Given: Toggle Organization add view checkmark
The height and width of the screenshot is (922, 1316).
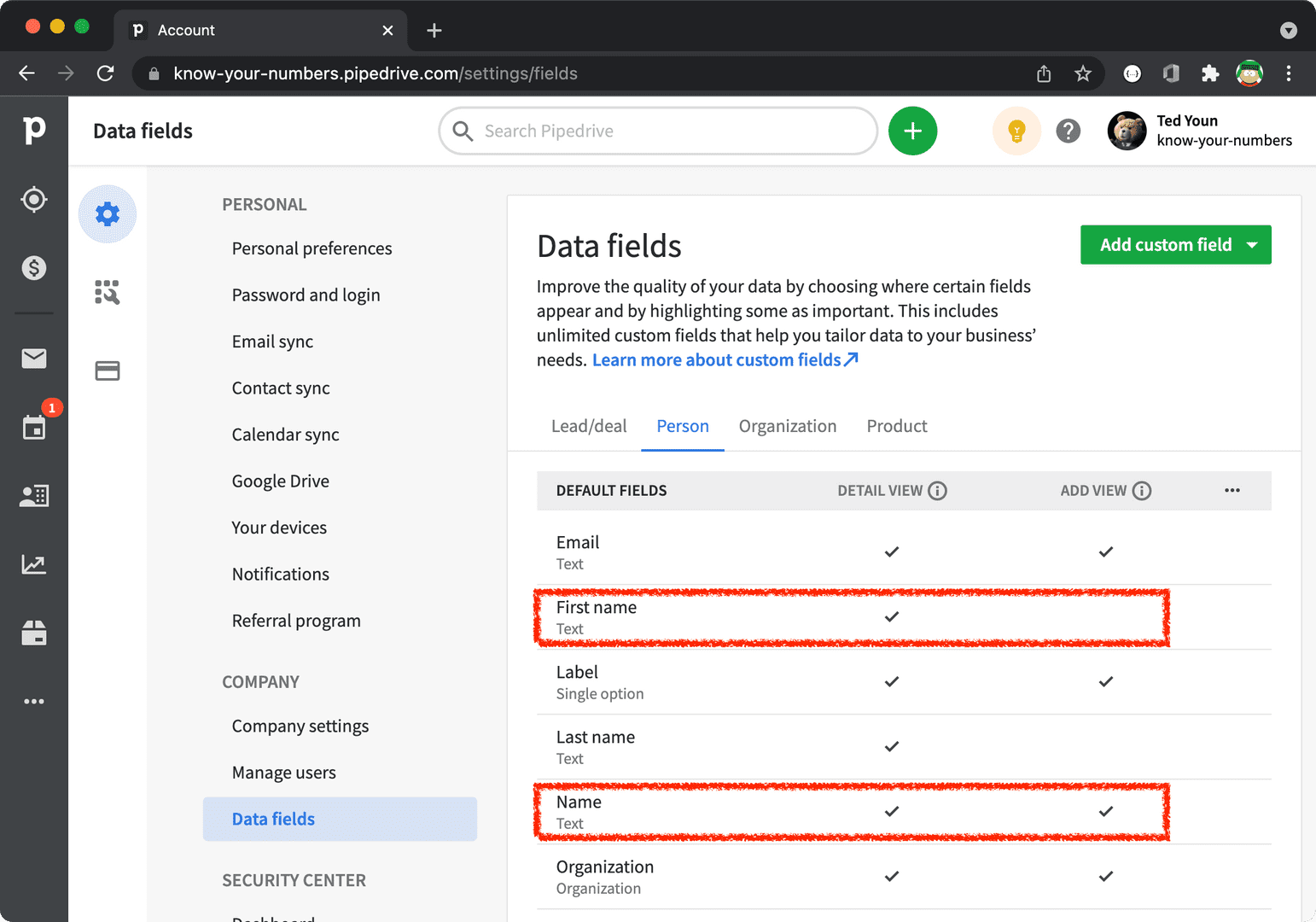Looking at the screenshot, I should [1106, 876].
